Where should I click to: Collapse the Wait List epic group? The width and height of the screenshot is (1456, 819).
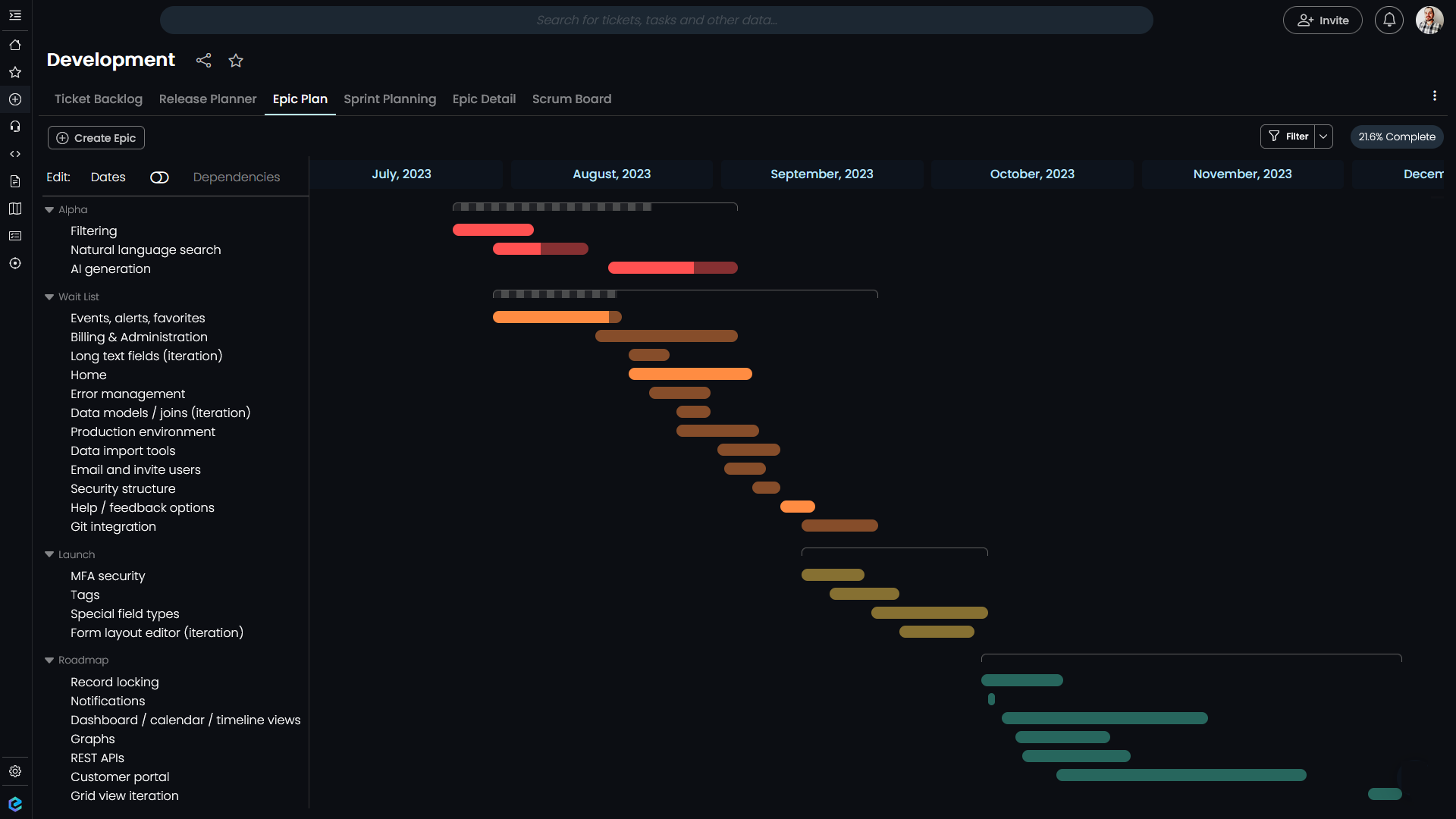[x=49, y=297]
